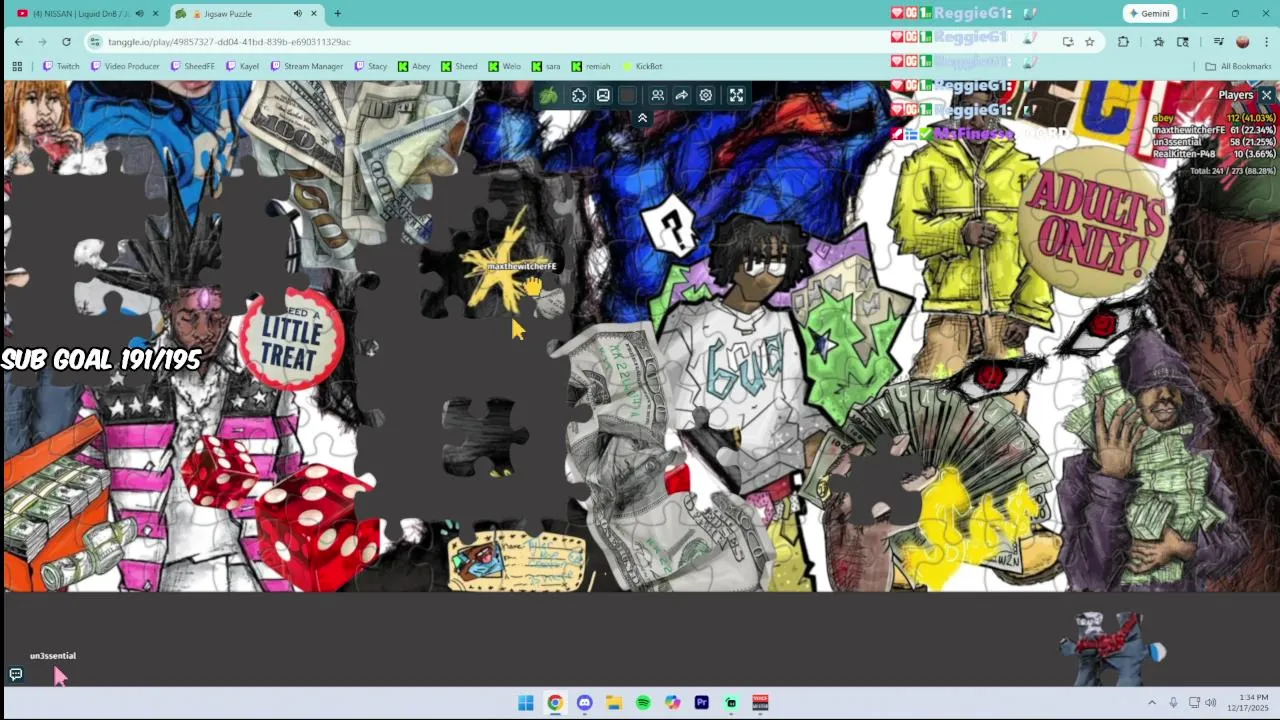Close the NISSAN Liquid DnB tab

coord(155,13)
